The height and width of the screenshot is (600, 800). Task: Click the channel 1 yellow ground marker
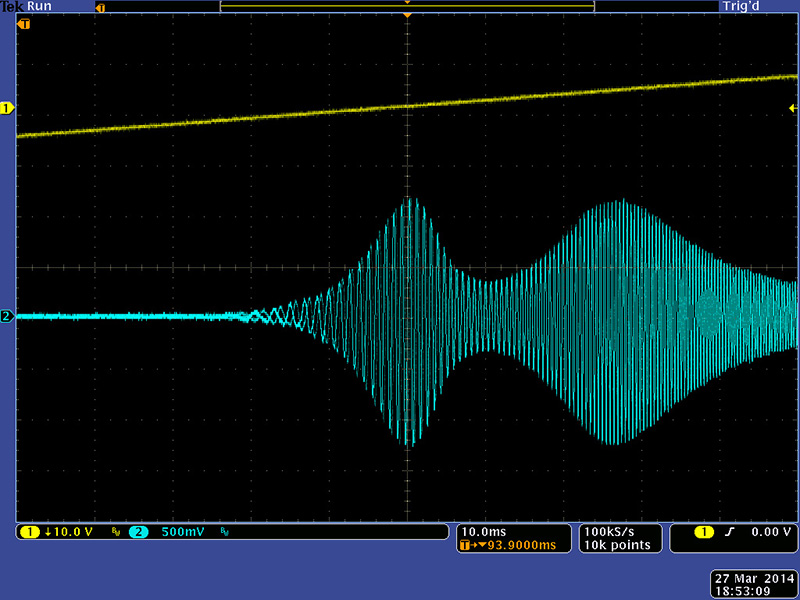8,108
